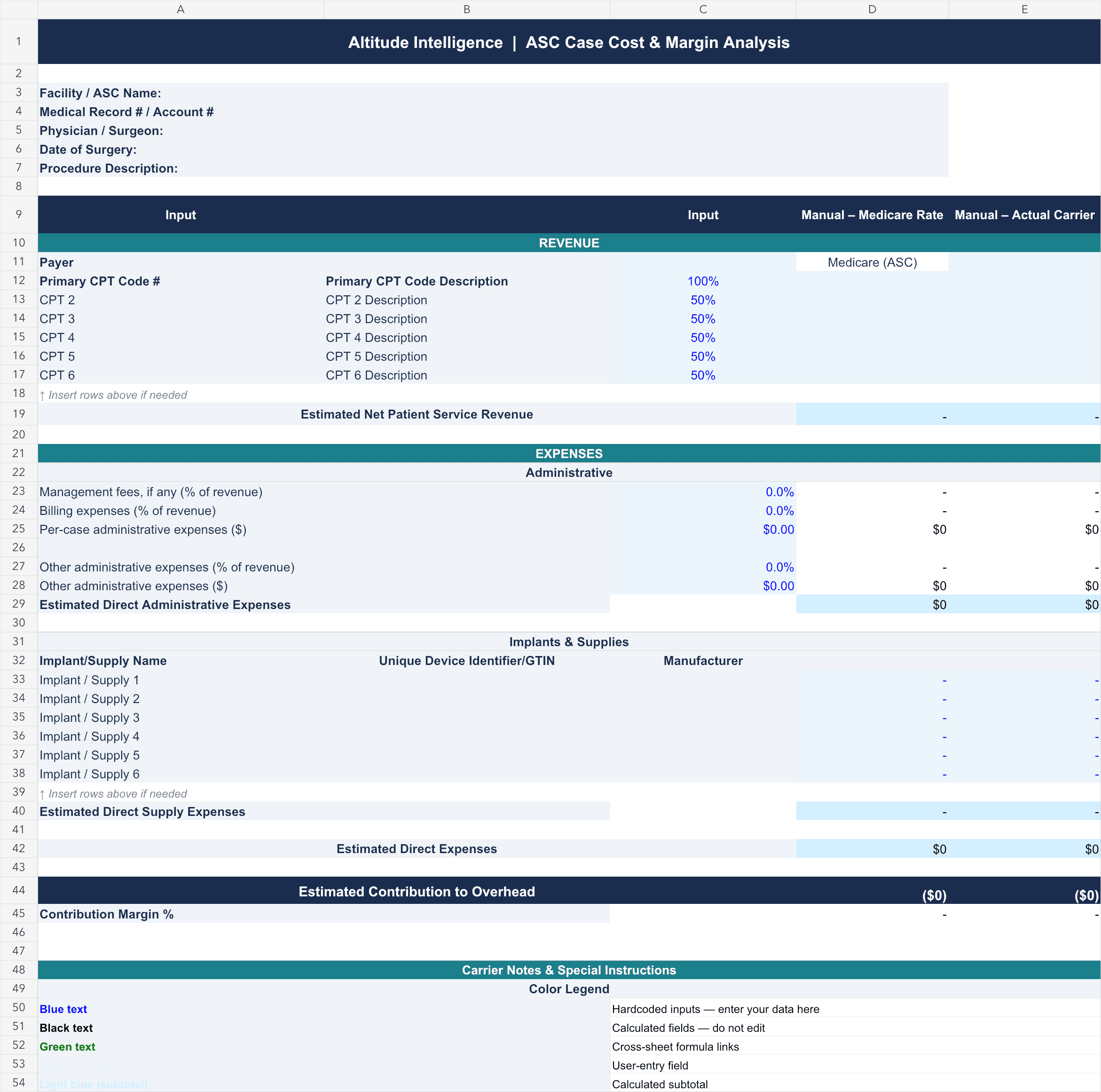Screen dimensions: 1101x1092
Task: Click the CPT 5 Description cell
Action: click(x=467, y=356)
